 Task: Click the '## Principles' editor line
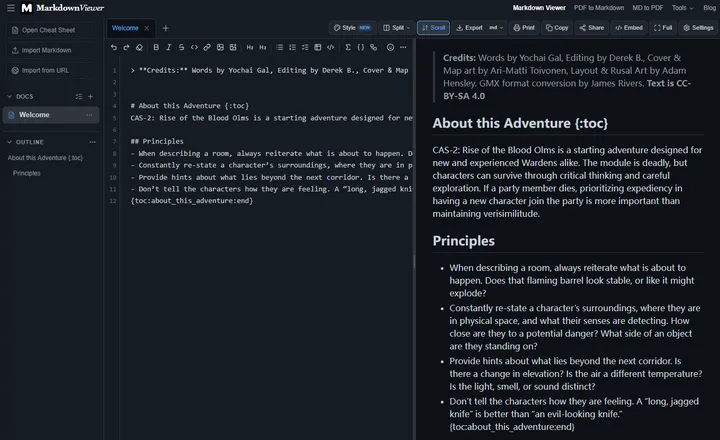157,141
